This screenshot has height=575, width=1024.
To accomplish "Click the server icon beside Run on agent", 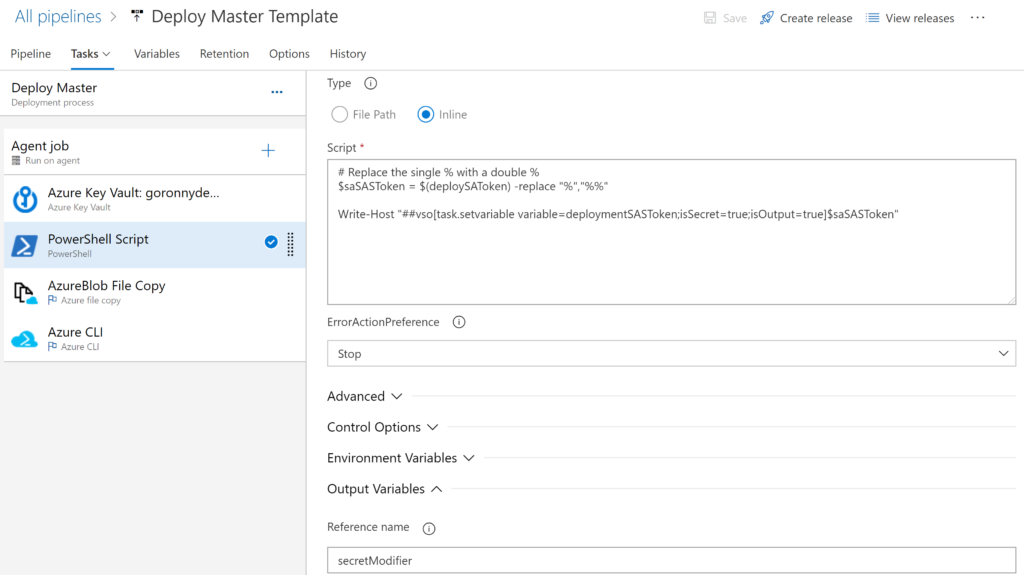I will point(16,161).
